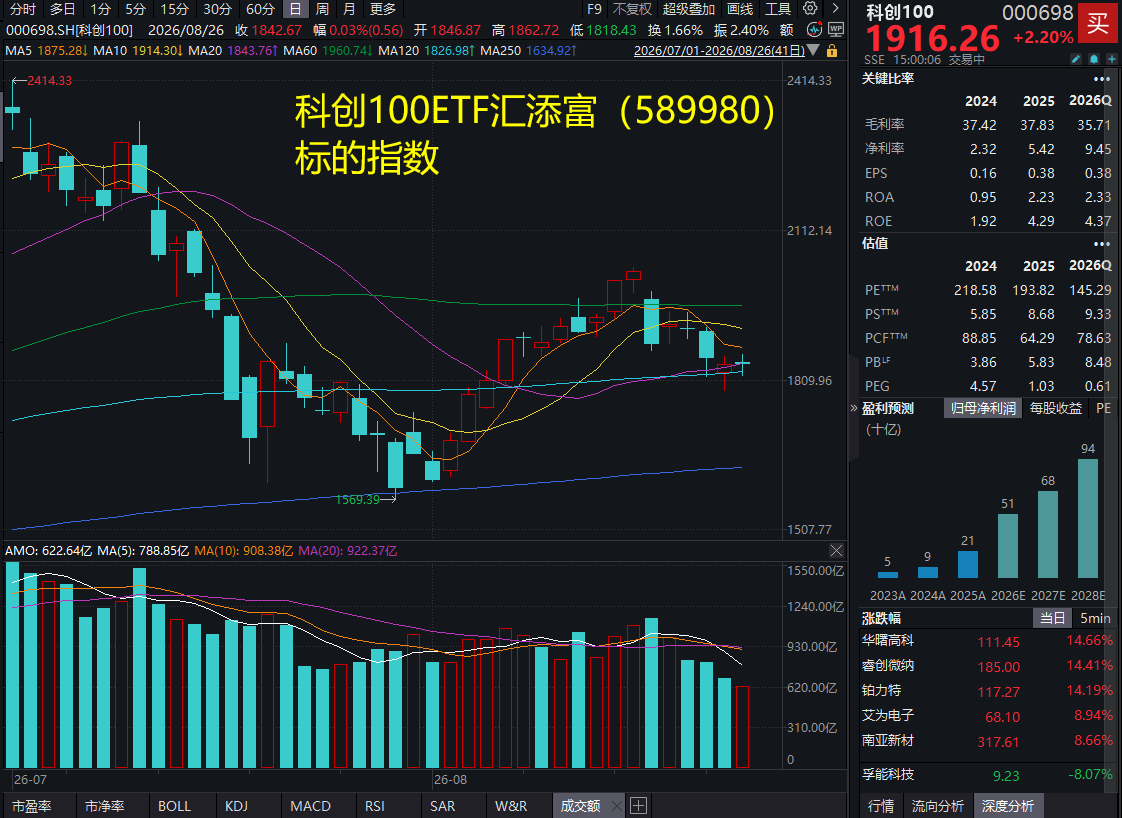
Task: Open the pulse monitor icon with red dot
Action: [x=814, y=30]
